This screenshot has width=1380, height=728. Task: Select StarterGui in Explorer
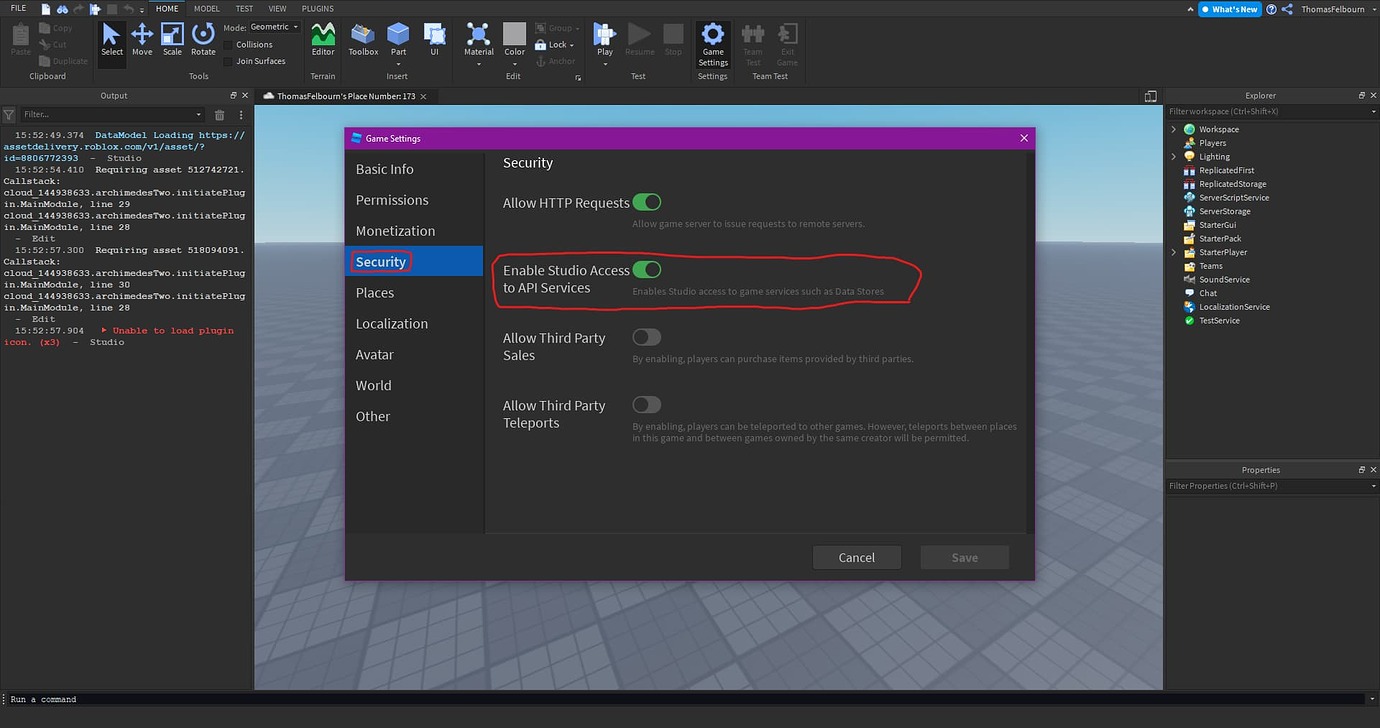[x=1217, y=225]
